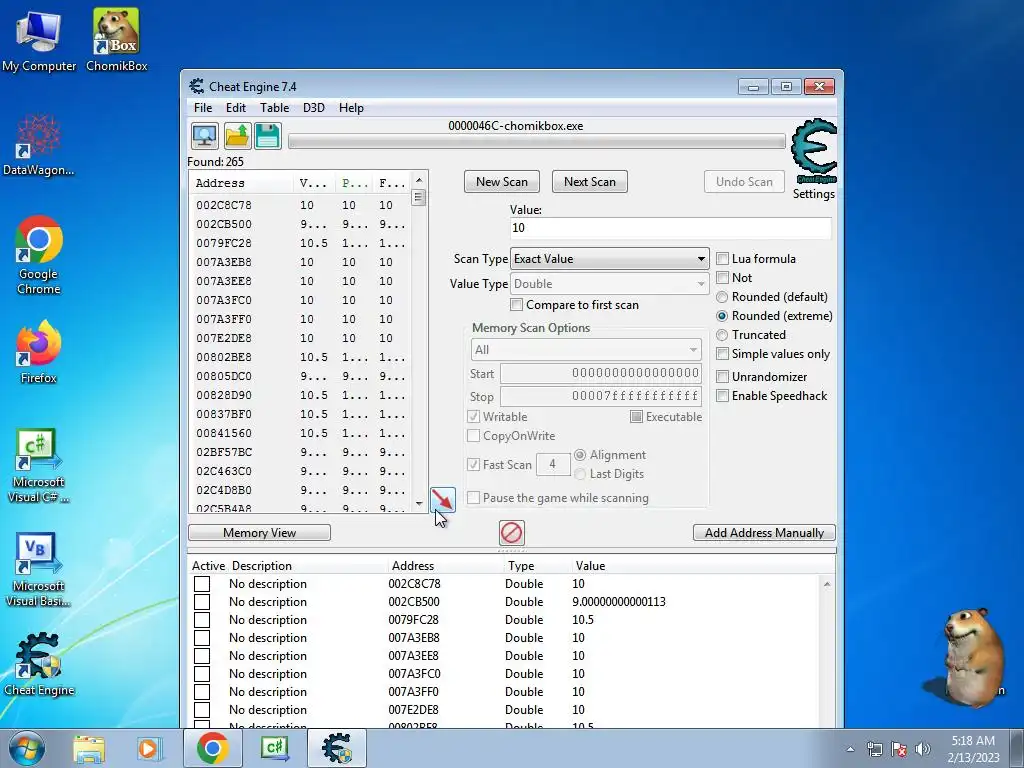Image resolution: width=1024 pixels, height=768 pixels.
Task: Open the Value Type Double dropdown
Action: (609, 283)
